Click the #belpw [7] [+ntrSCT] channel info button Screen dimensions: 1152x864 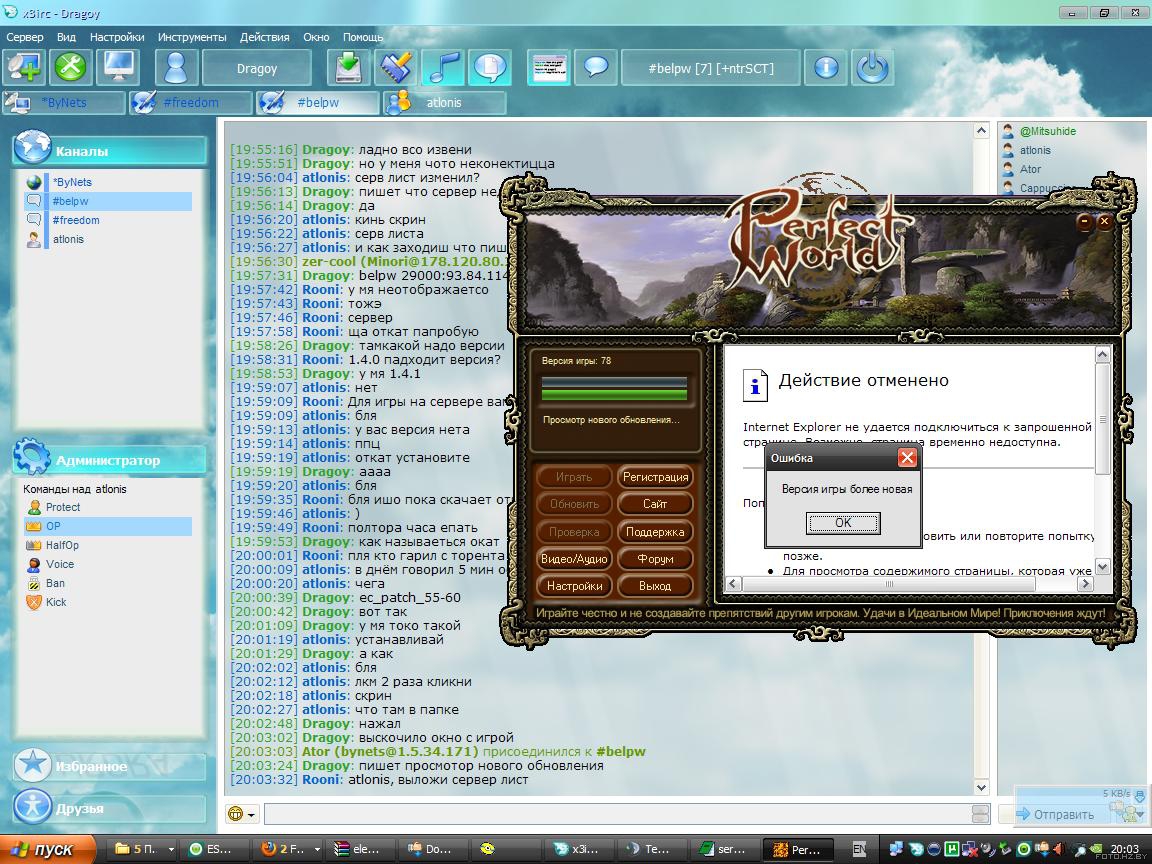pyautogui.click(x=710, y=68)
